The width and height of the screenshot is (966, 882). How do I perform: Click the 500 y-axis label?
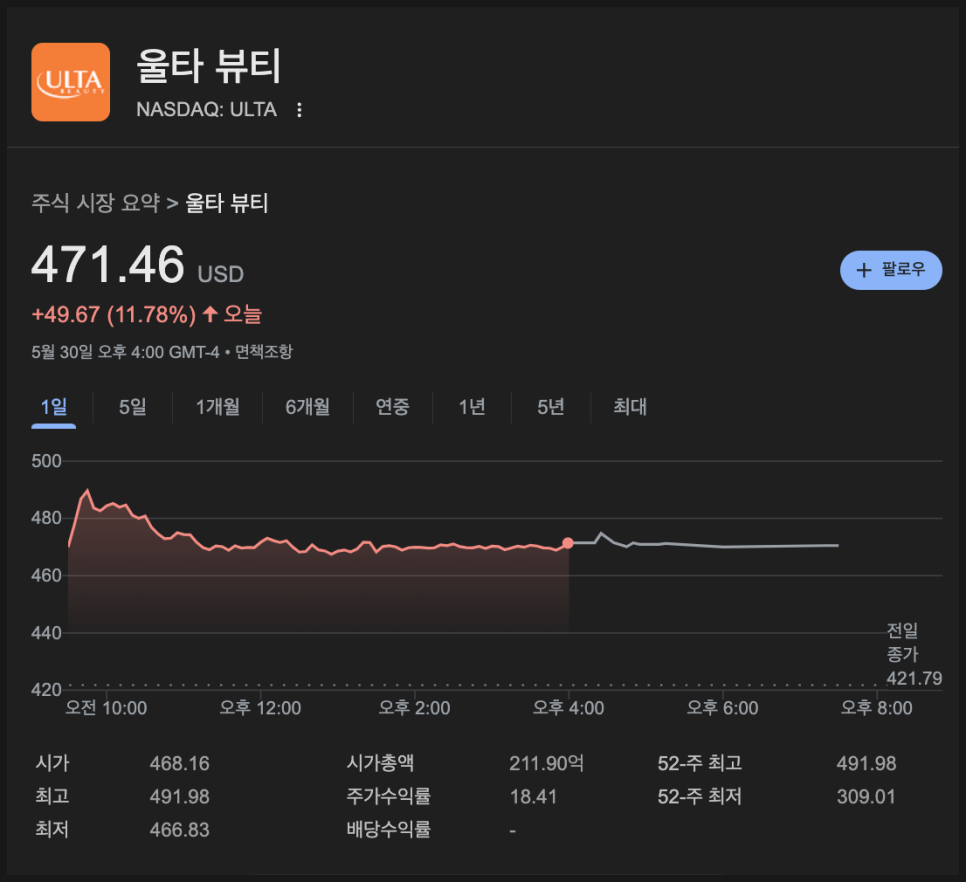(46, 461)
